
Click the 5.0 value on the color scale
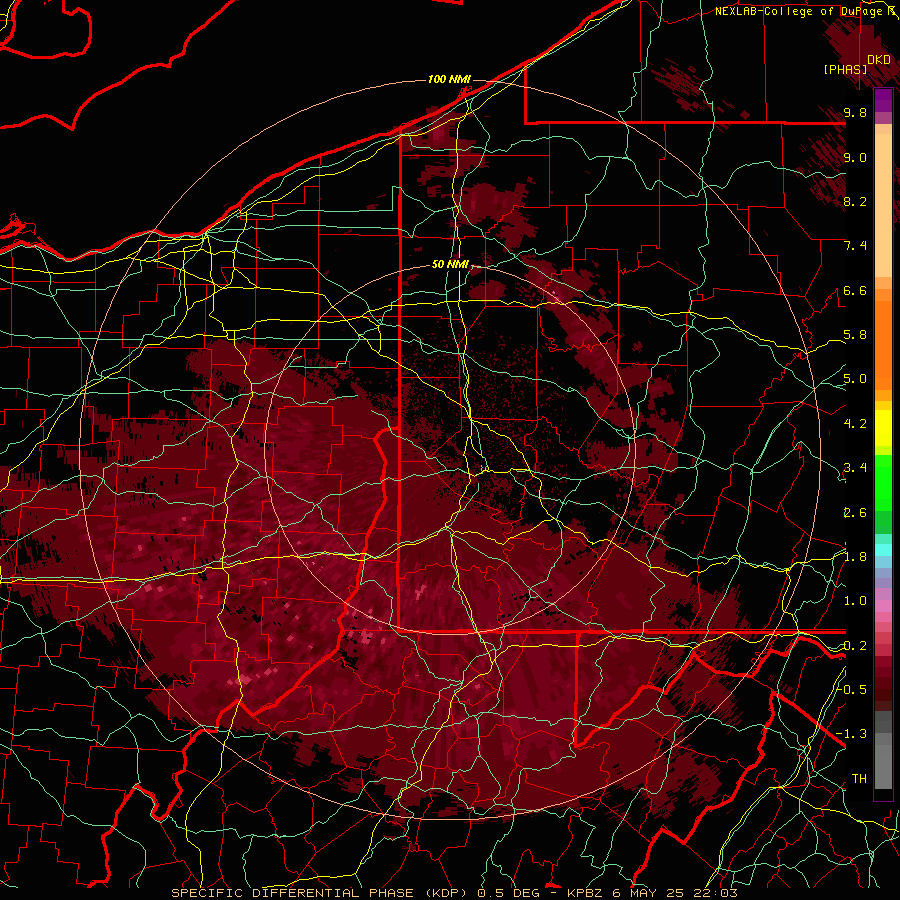pos(855,379)
